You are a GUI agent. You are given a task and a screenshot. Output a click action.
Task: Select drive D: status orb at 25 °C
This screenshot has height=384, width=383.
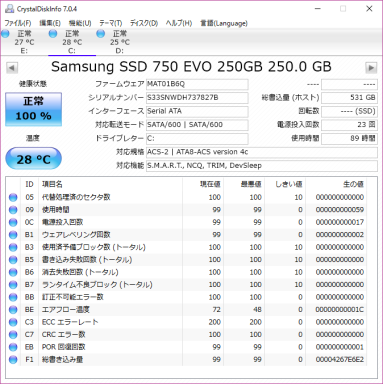click(x=101, y=34)
